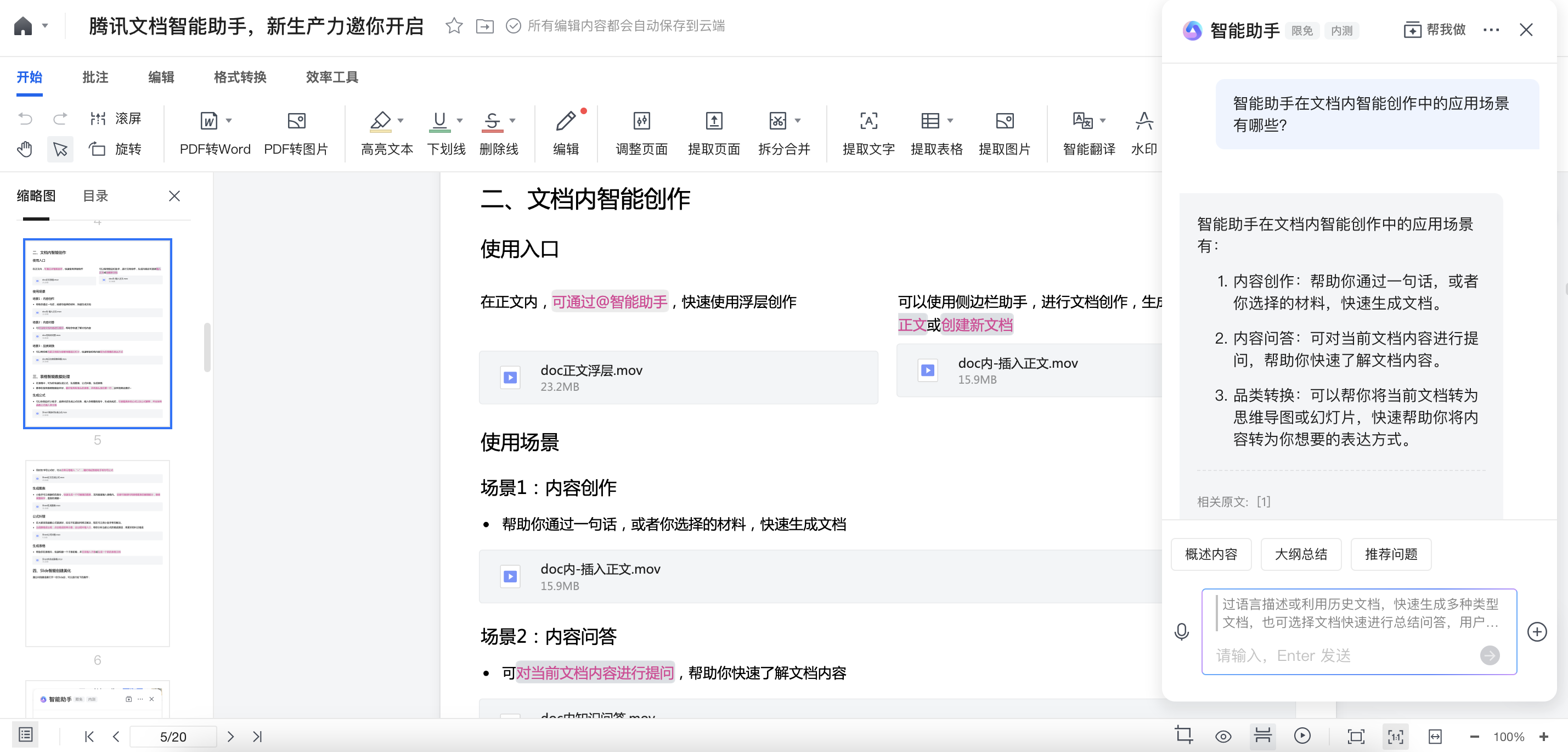This screenshot has height=752, width=1568.
Task: Toggle the thumbnail sidebar panel button
Action: click(25, 735)
